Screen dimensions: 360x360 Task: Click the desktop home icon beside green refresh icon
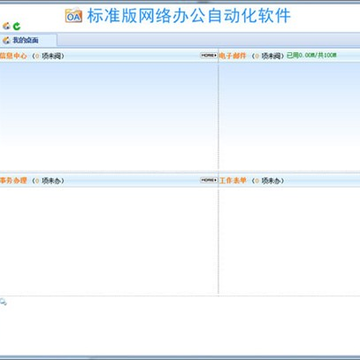(x=6, y=26)
